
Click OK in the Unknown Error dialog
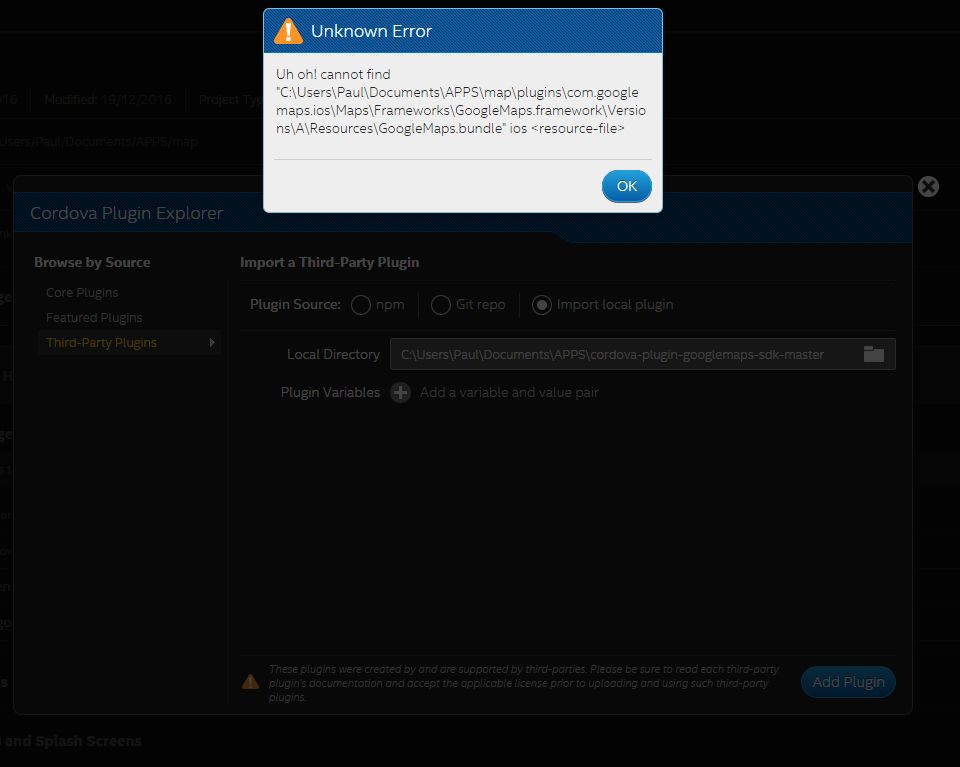click(x=626, y=186)
